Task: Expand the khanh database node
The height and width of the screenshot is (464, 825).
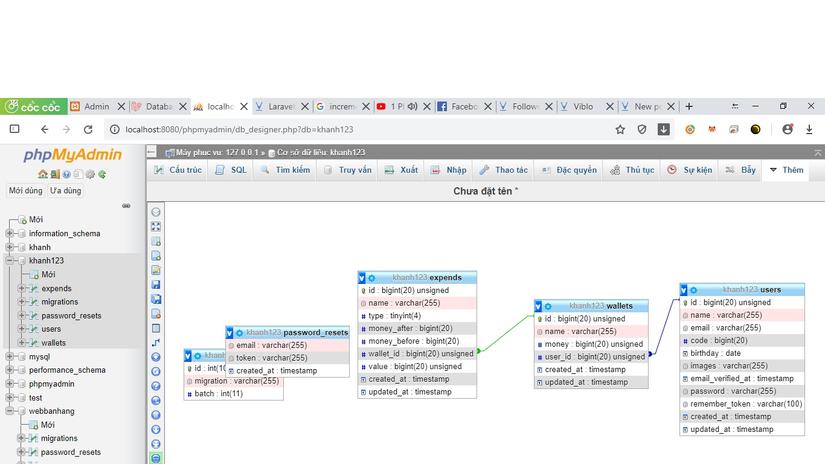Action: [x=9, y=247]
